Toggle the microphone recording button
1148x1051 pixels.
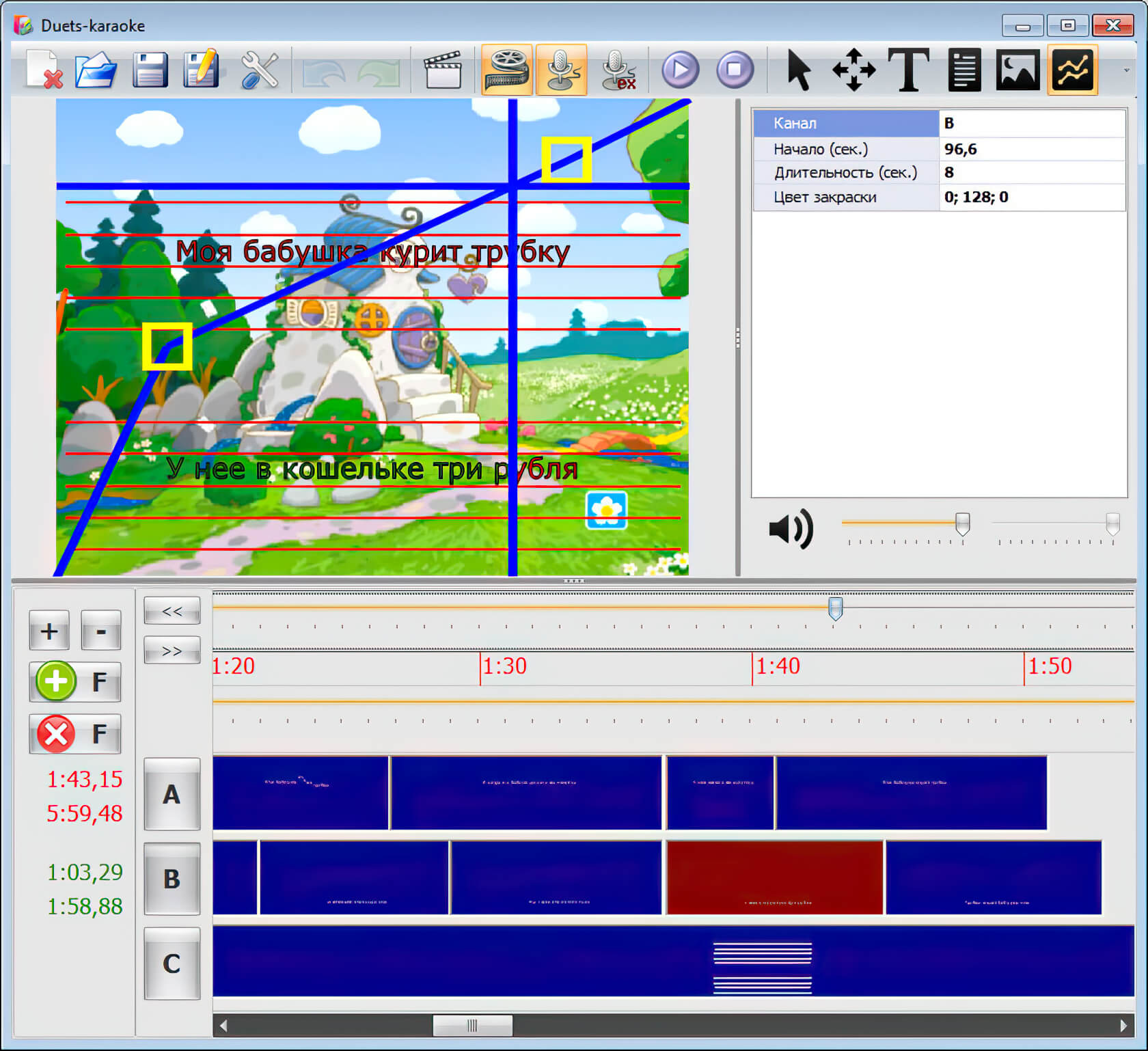[561, 70]
